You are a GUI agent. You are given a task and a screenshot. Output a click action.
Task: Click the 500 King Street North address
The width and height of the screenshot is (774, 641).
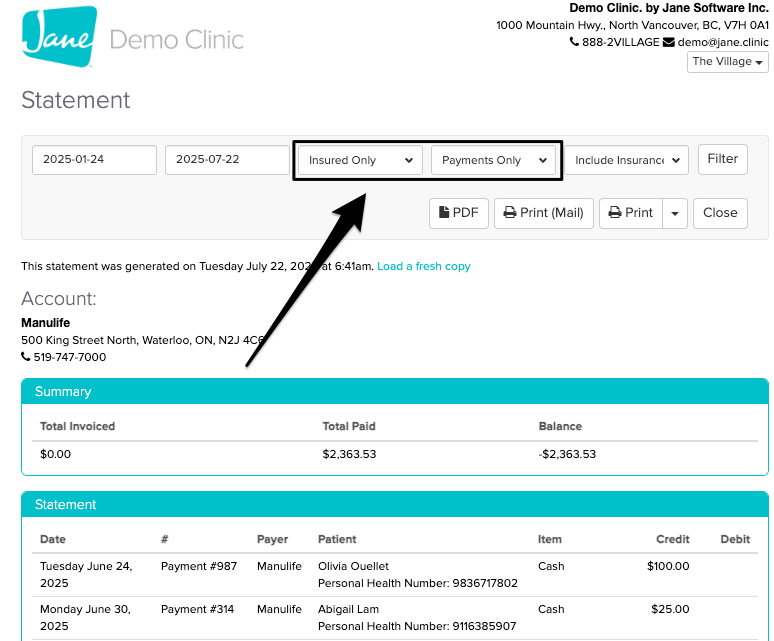coord(143,340)
